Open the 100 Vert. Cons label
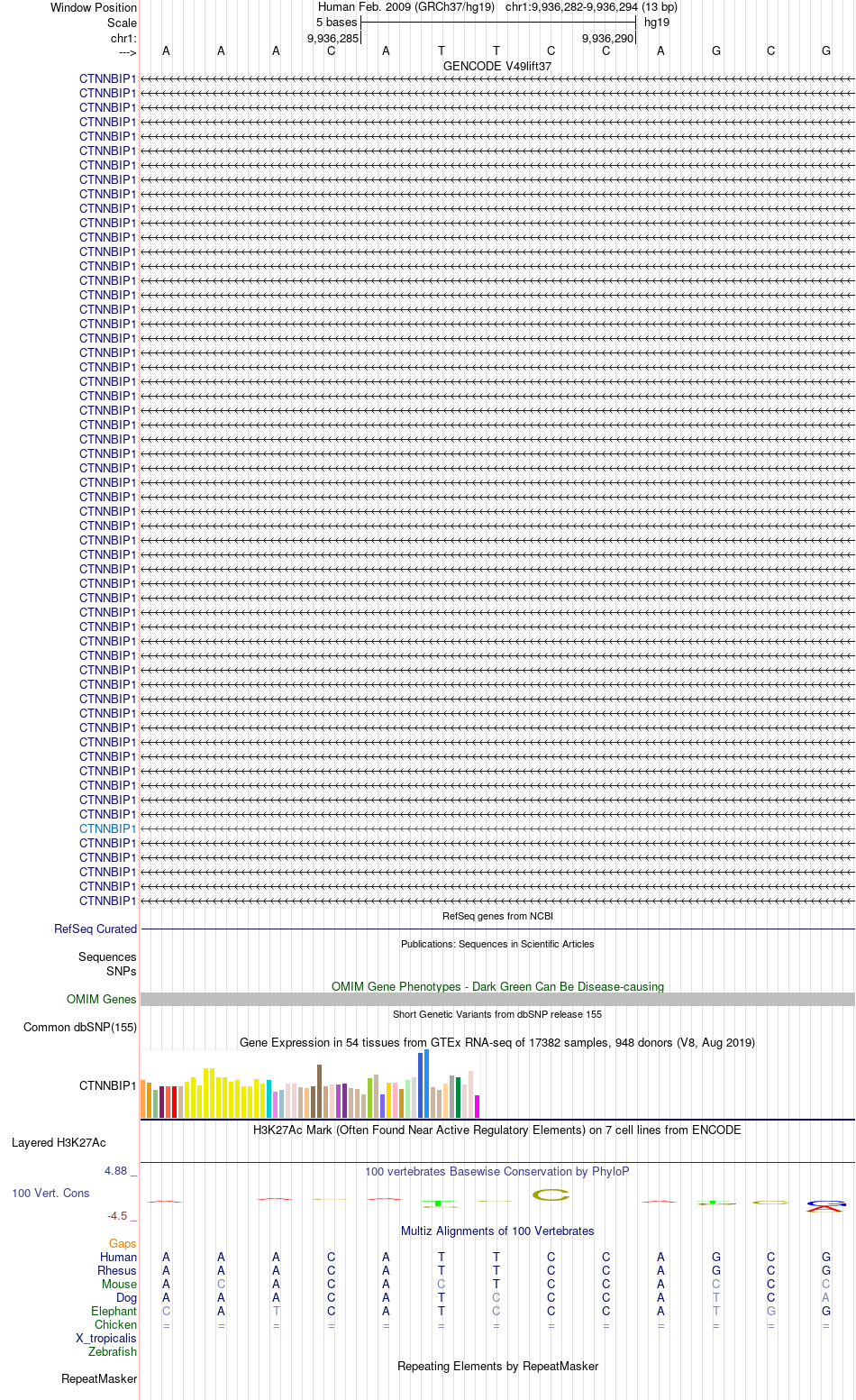This screenshot has width=856, height=1400. coord(50,1193)
